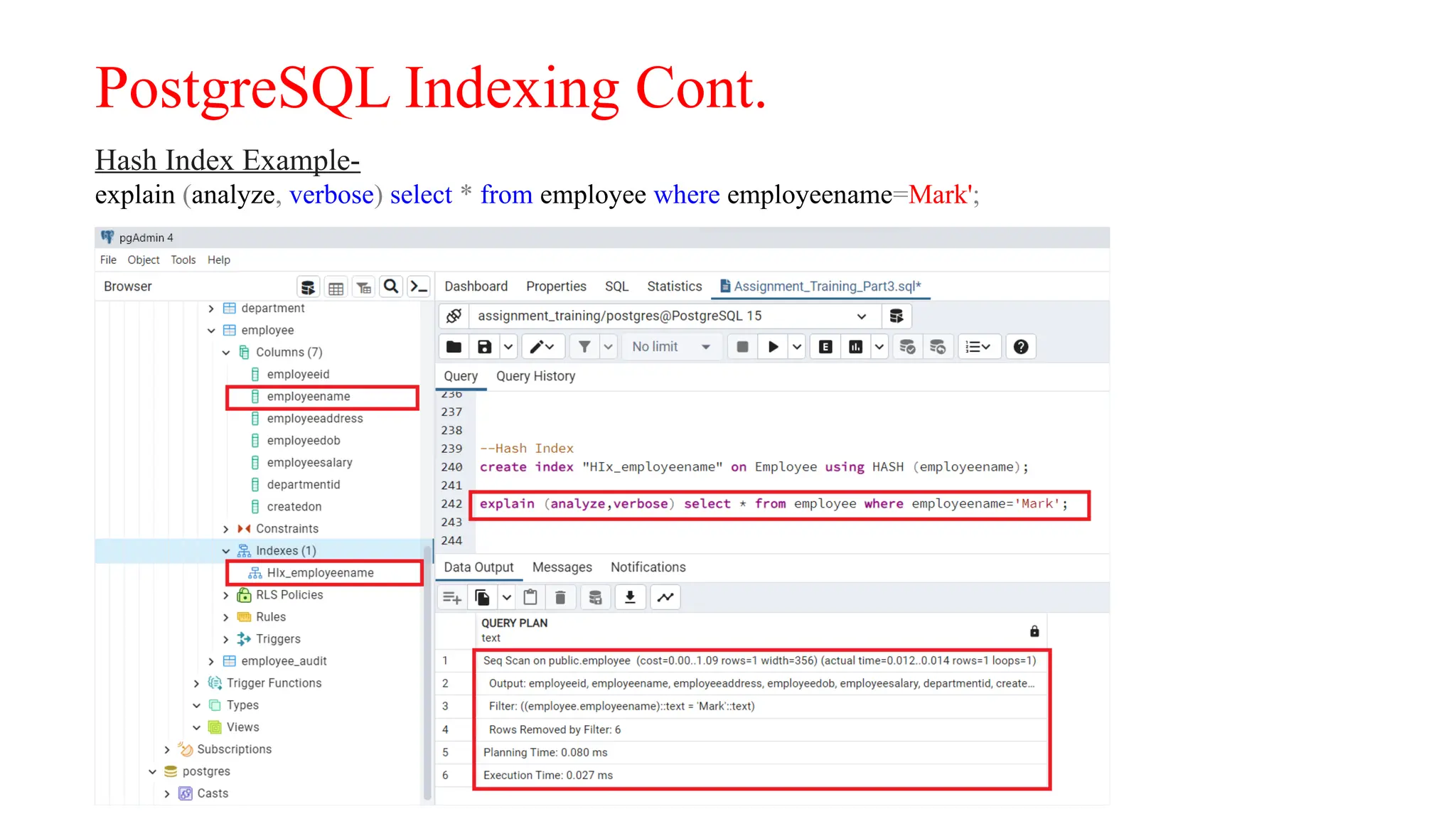Open save options dropdown arrow
This screenshot has width=1456, height=819.
[x=508, y=347]
